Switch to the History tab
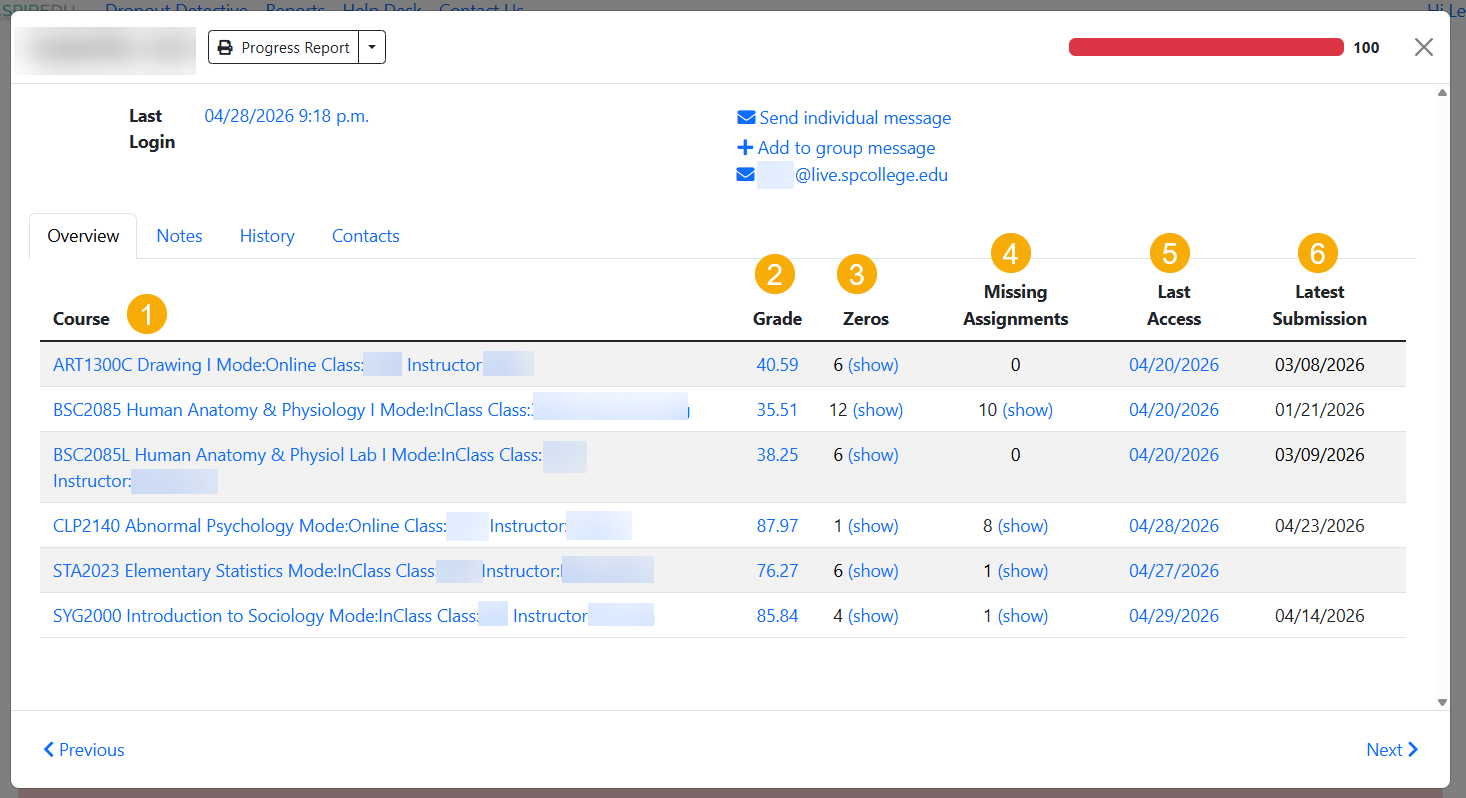The height and width of the screenshot is (798, 1466). click(x=267, y=236)
